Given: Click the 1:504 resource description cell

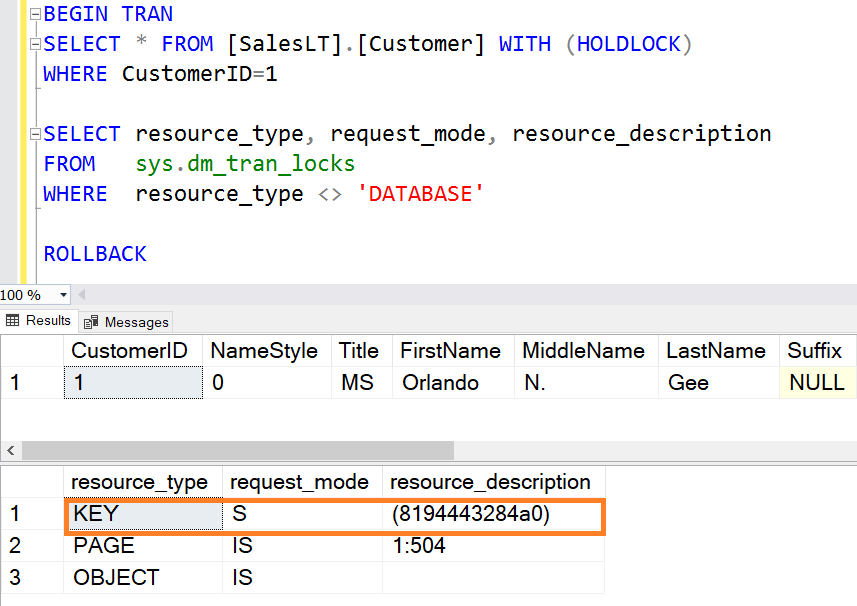Looking at the screenshot, I should click(494, 545).
